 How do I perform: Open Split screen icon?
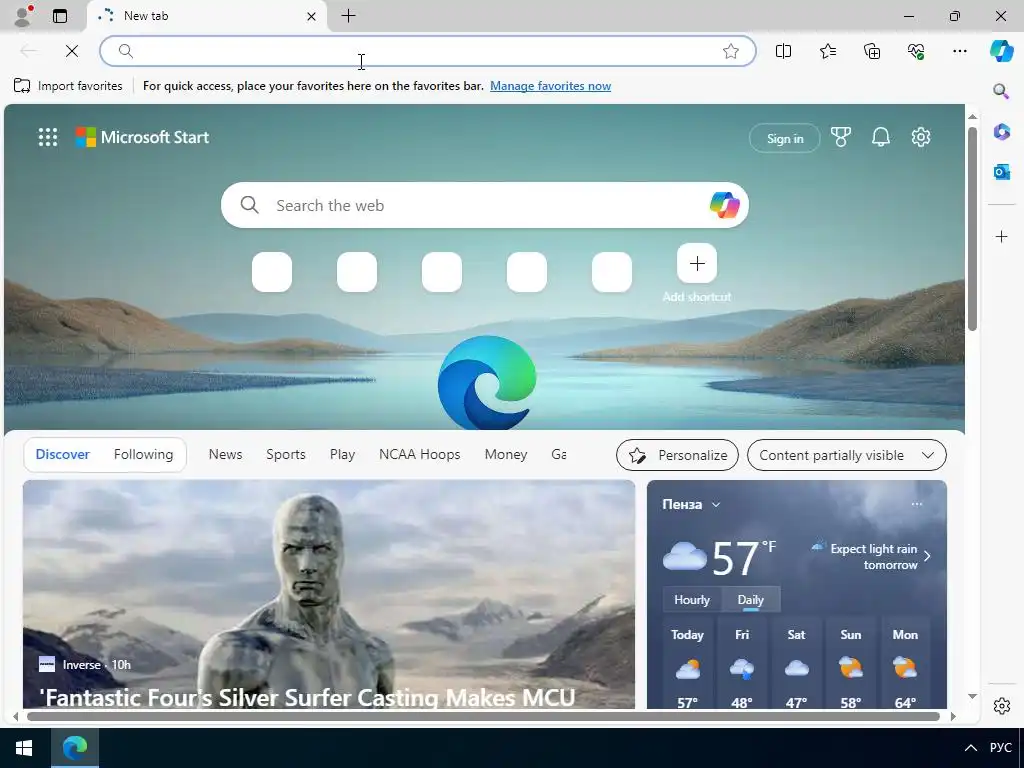tap(783, 51)
